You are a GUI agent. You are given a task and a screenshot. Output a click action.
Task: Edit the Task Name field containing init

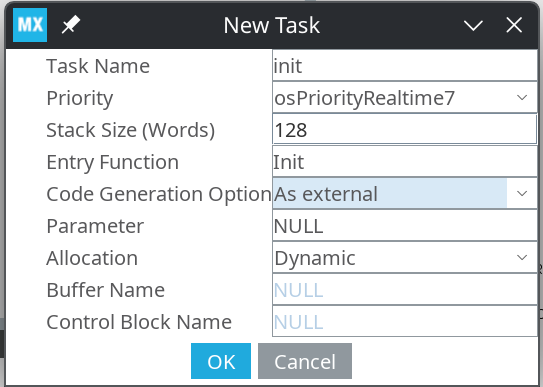(405, 65)
